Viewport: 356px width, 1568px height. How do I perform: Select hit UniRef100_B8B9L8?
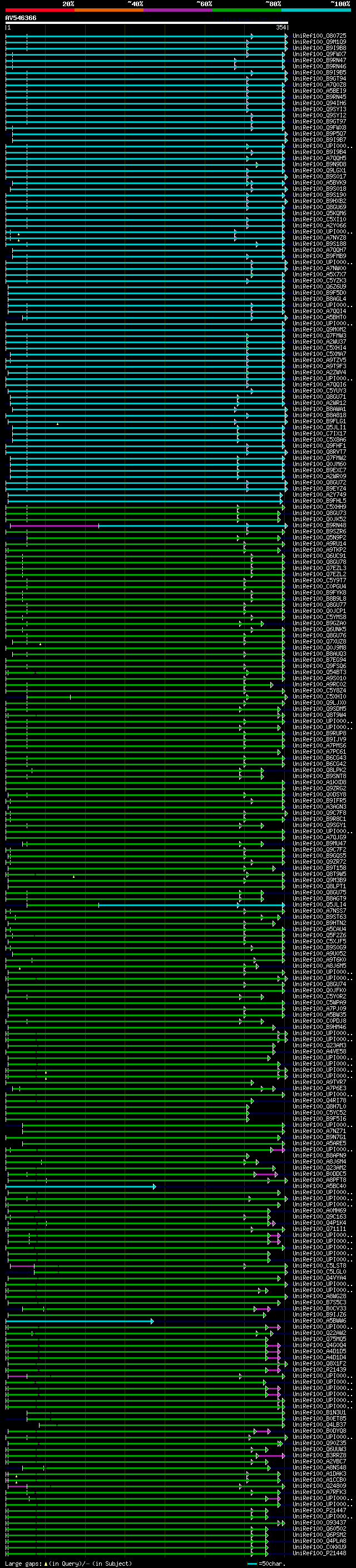click(x=319, y=599)
